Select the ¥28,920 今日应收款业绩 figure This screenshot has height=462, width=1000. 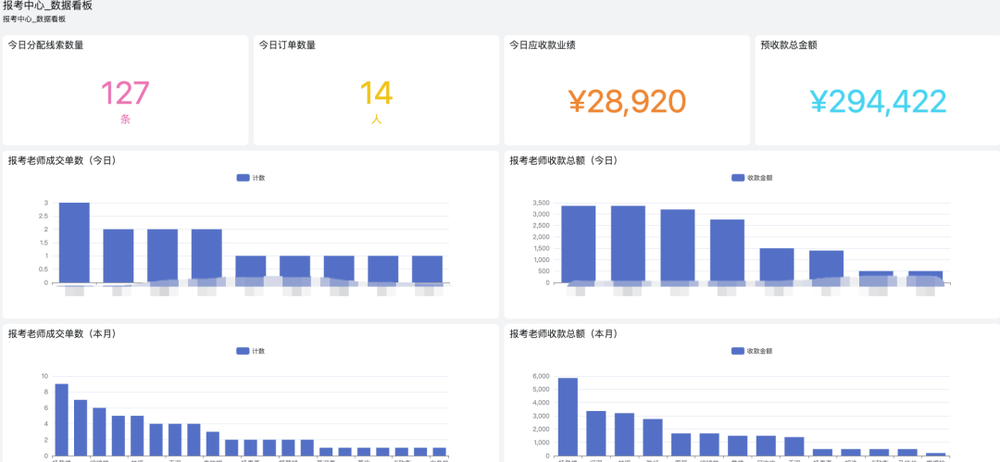(627, 101)
